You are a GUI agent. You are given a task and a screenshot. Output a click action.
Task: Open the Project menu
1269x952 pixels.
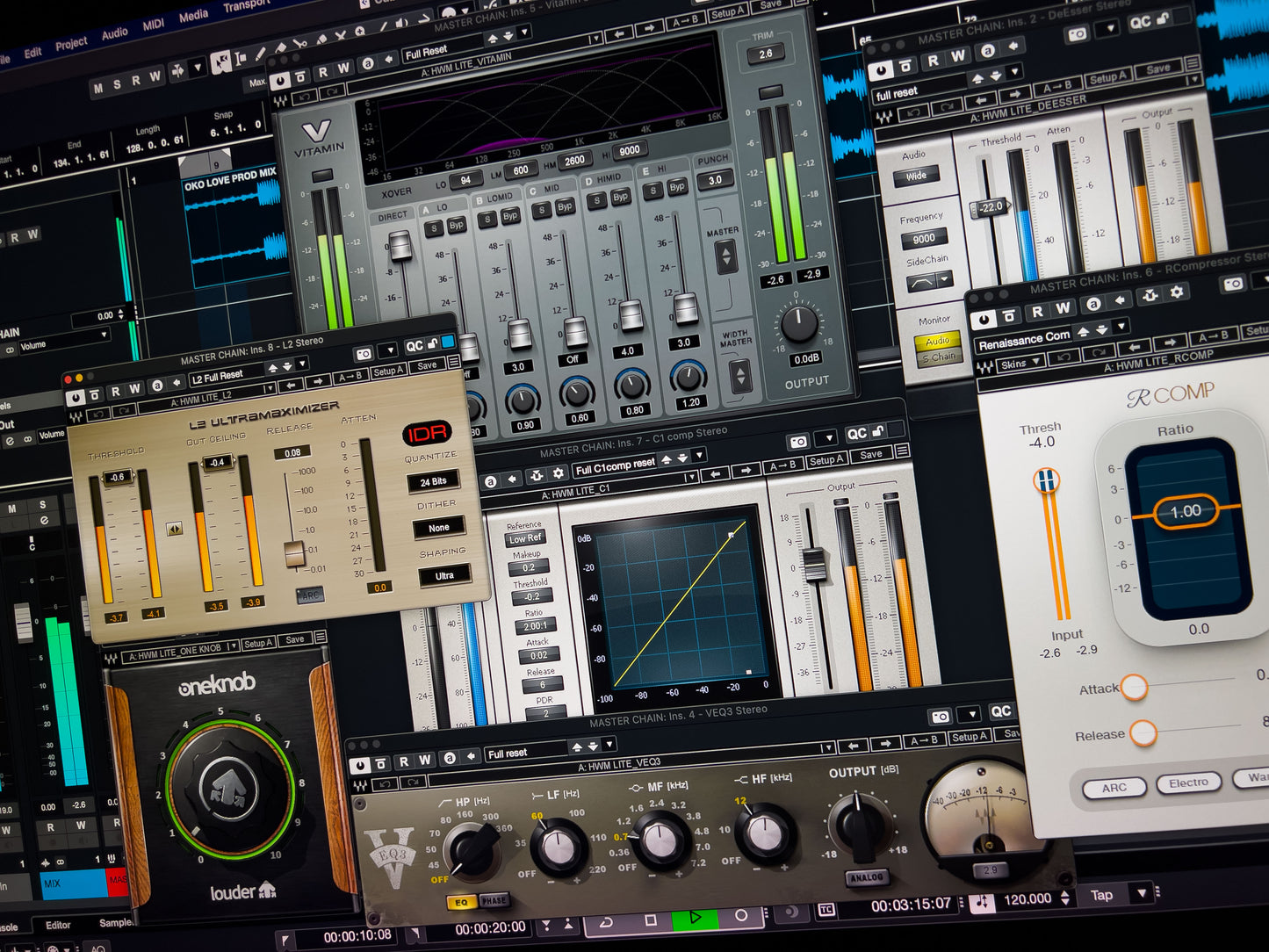(x=71, y=42)
